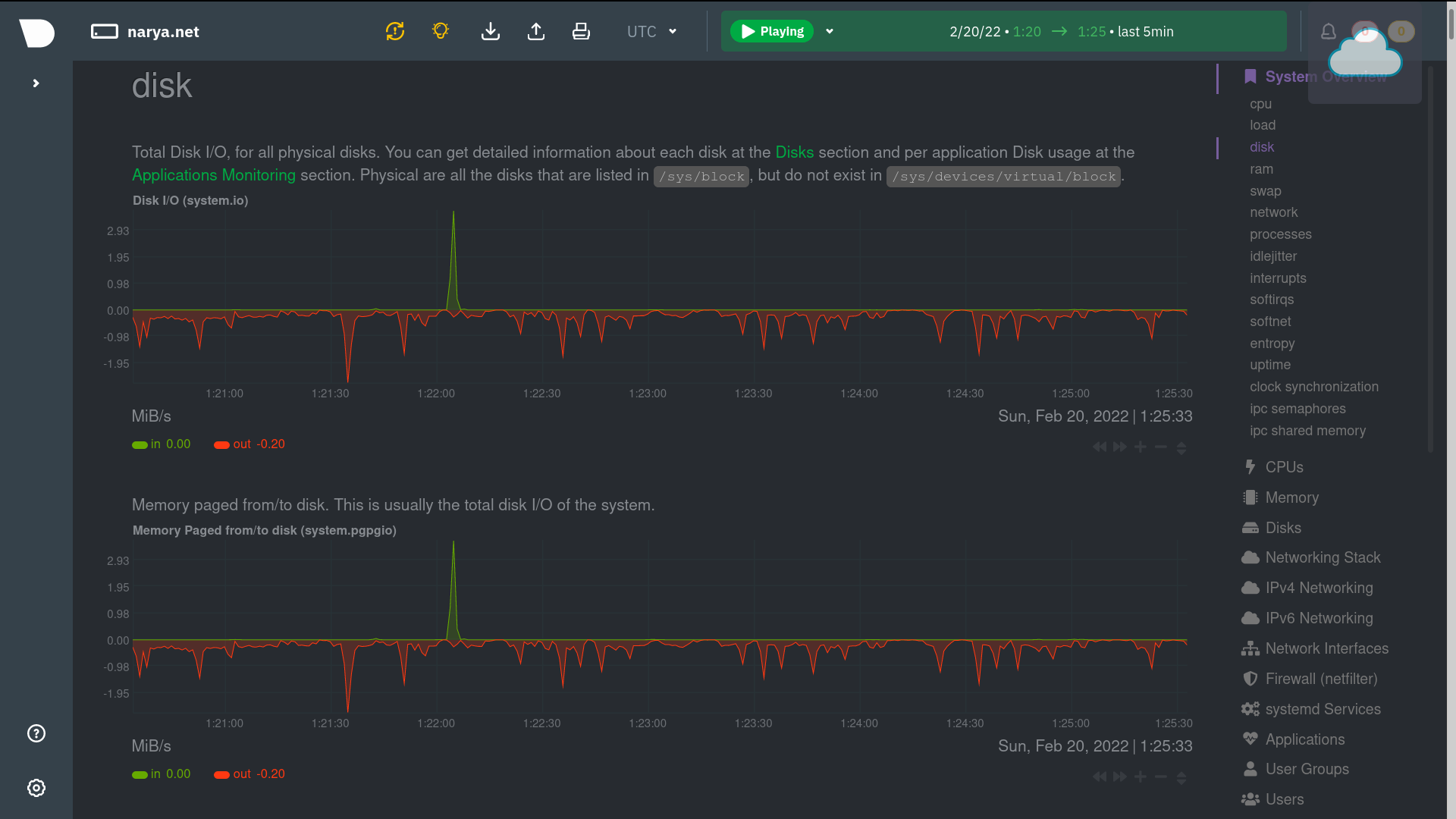Click the chart sync refresh icon
The width and height of the screenshot is (1456, 819).
(x=395, y=31)
